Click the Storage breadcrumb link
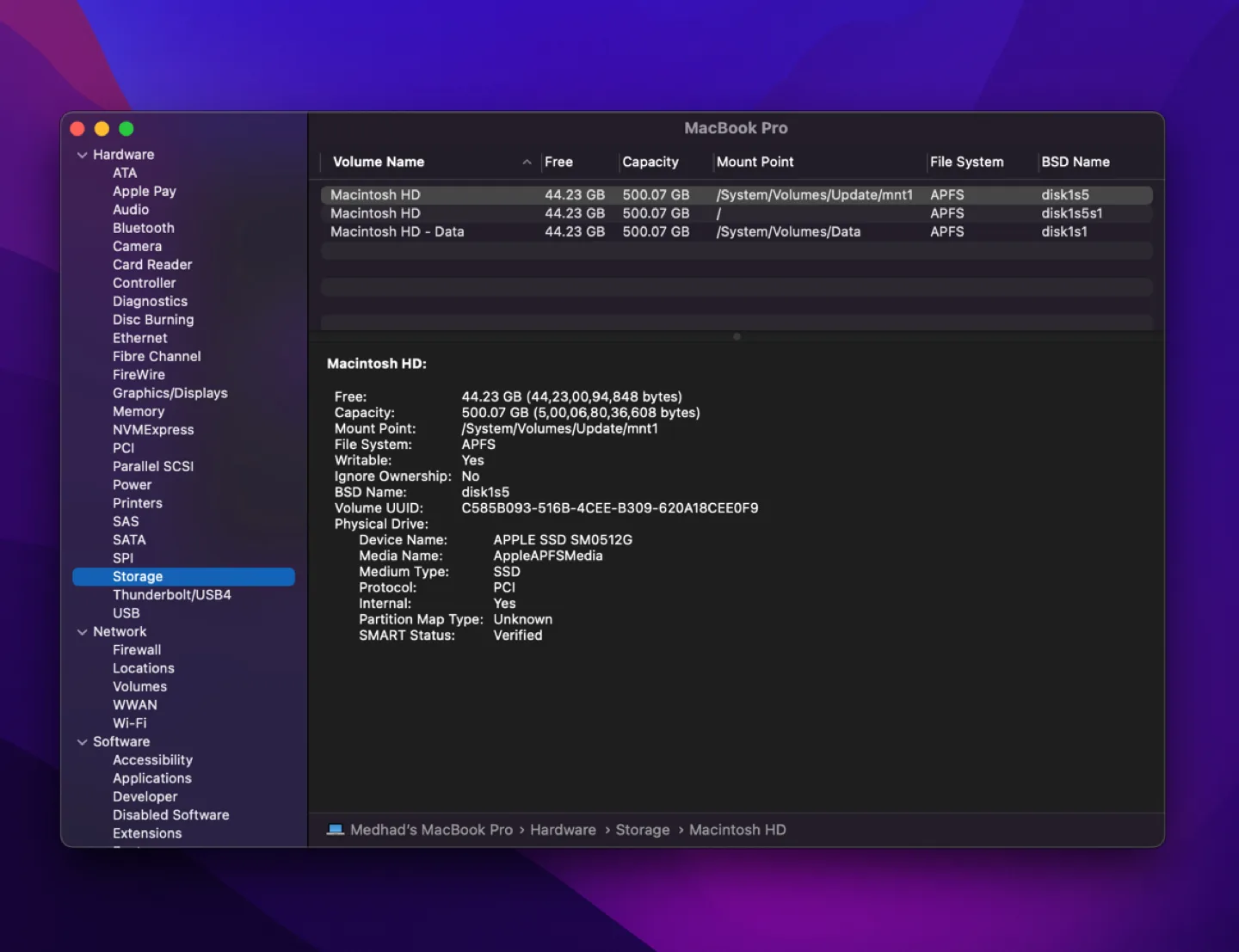1239x952 pixels. point(643,830)
